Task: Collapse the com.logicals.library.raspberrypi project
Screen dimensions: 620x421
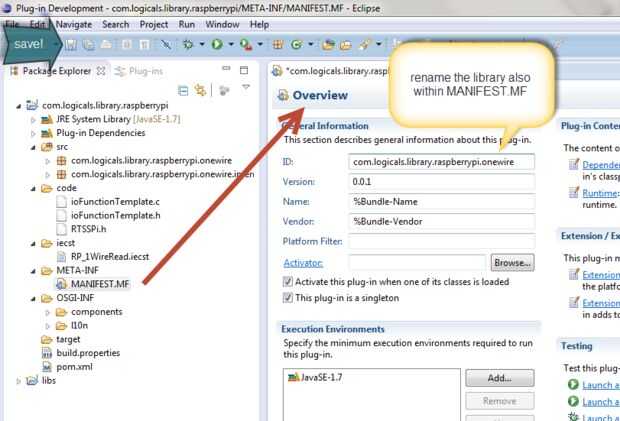Action: (x=19, y=106)
